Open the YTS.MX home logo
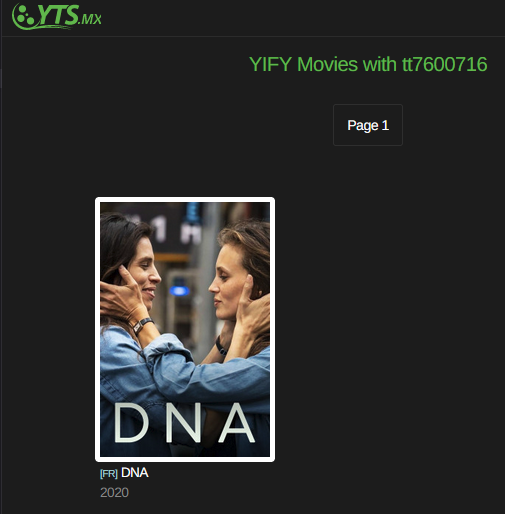Image resolution: width=505 pixels, height=514 pixels. coord(57,17)
